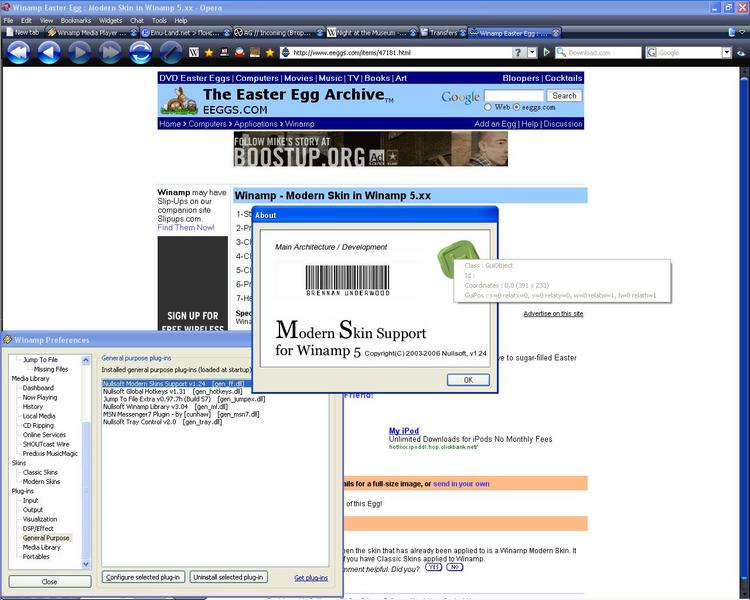
Task: Click the Easter Egg Archive bunny logo
Action: pyautogui.click(x=179, y=99)
